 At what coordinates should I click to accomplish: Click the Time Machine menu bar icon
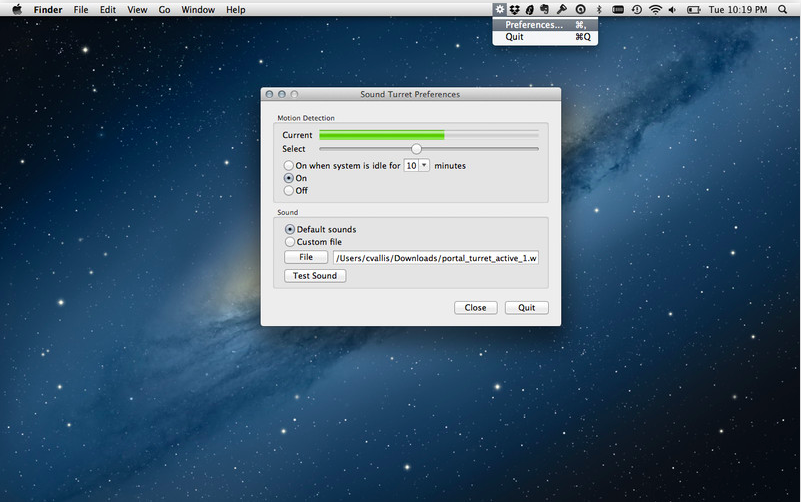click(x=637, y=9)
